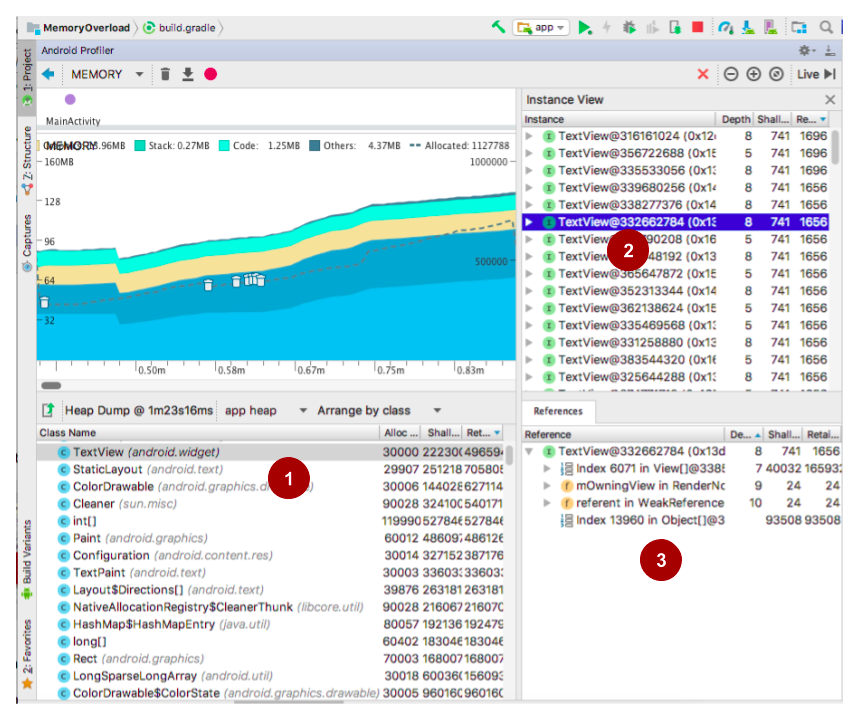Image resolution: width=860 pixels, height=709 pixels.
Task: Open search with the magnifier icon
Action: point(826,27)
